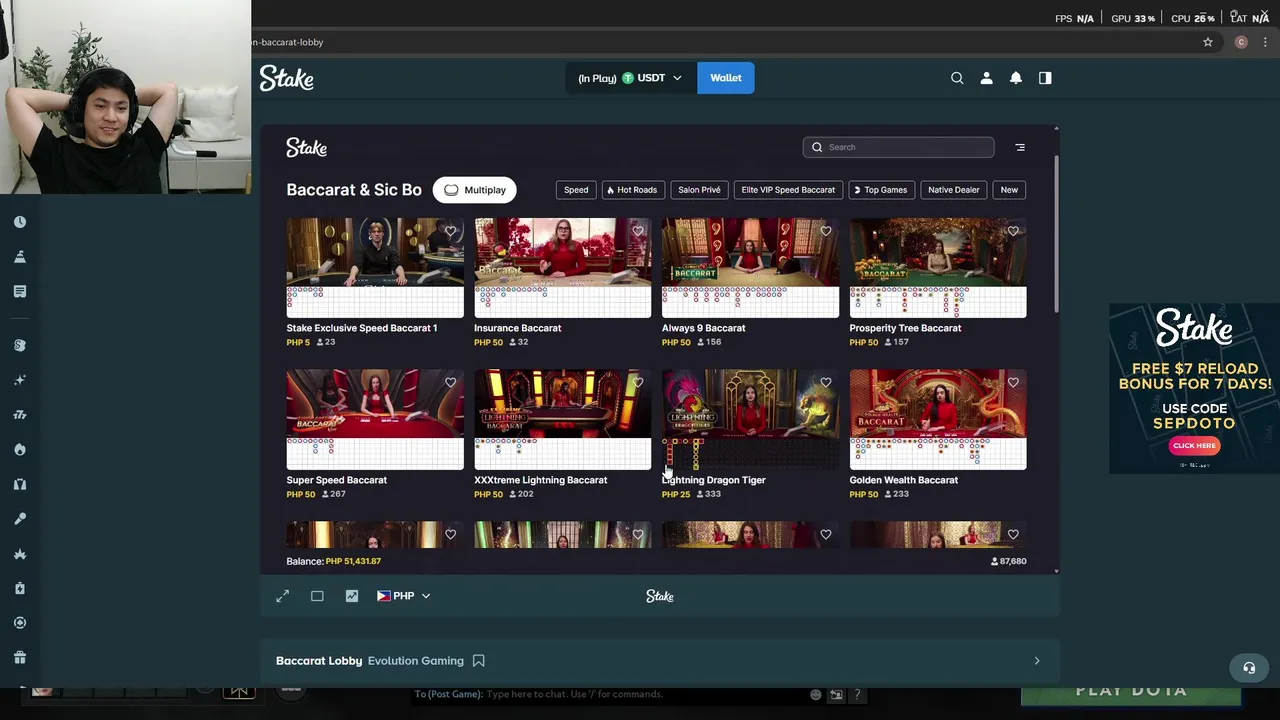Save game with Baccarat Lobby bookmark icon
This screenshot has width=1280, height=720.
[479, 661]
